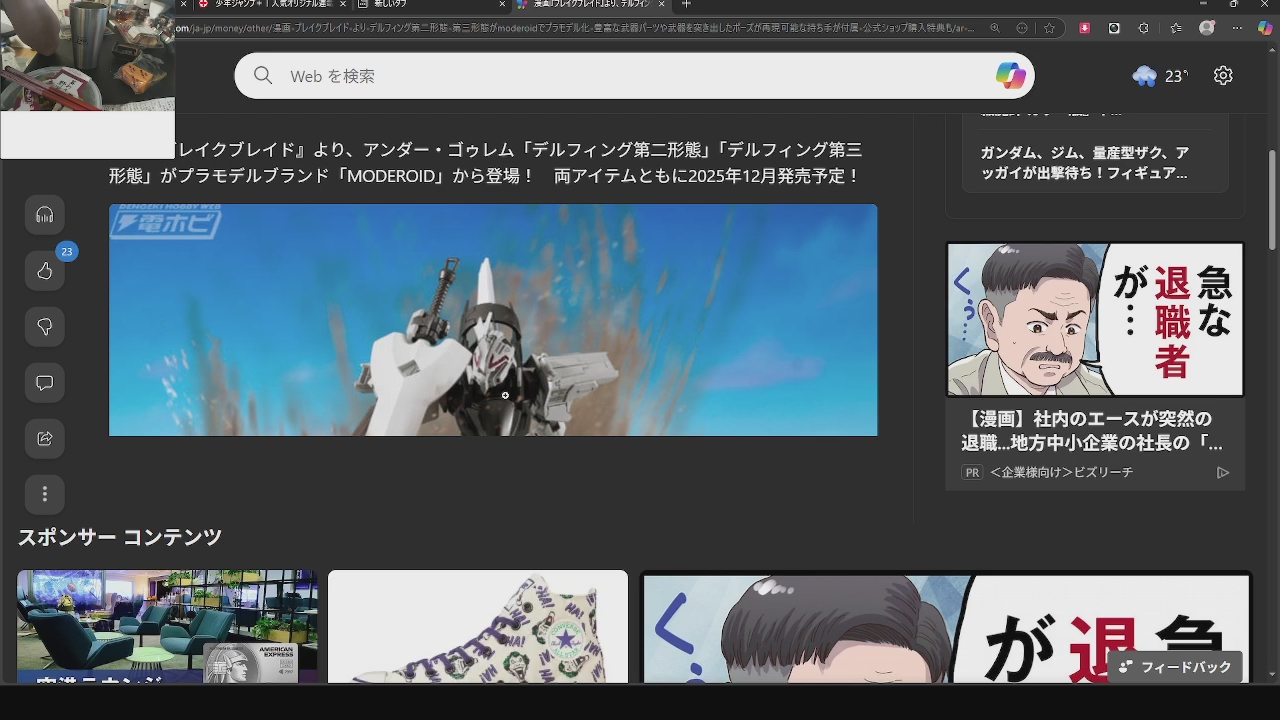
Task: Open the weather widget showing 23°
Action: click(x=1160, y=76)
